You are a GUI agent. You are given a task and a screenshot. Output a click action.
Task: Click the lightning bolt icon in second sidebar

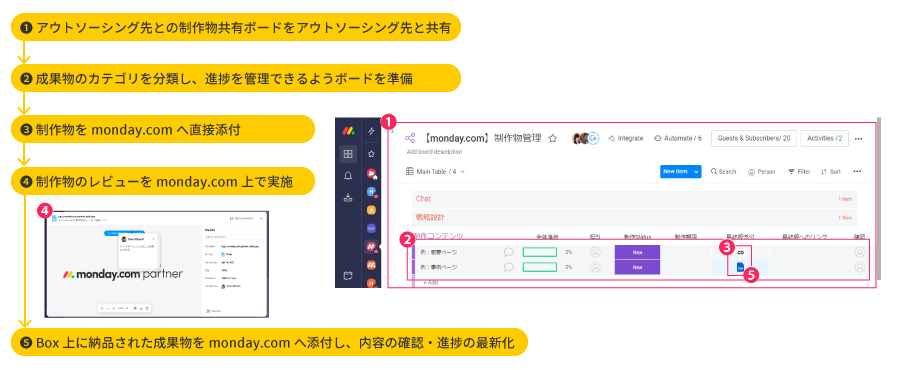[371, 131]
